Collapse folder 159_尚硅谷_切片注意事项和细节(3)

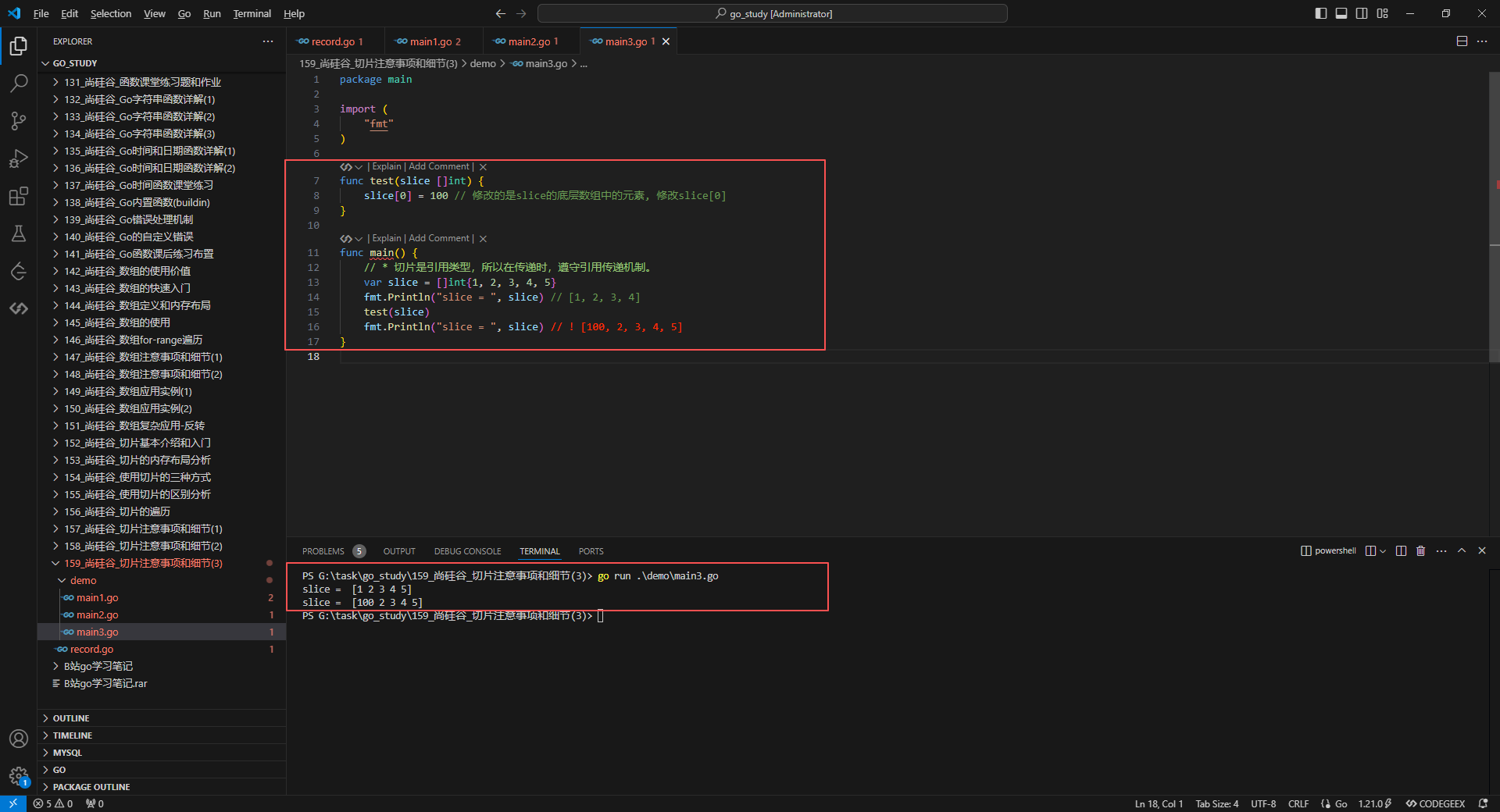point(143,563)
